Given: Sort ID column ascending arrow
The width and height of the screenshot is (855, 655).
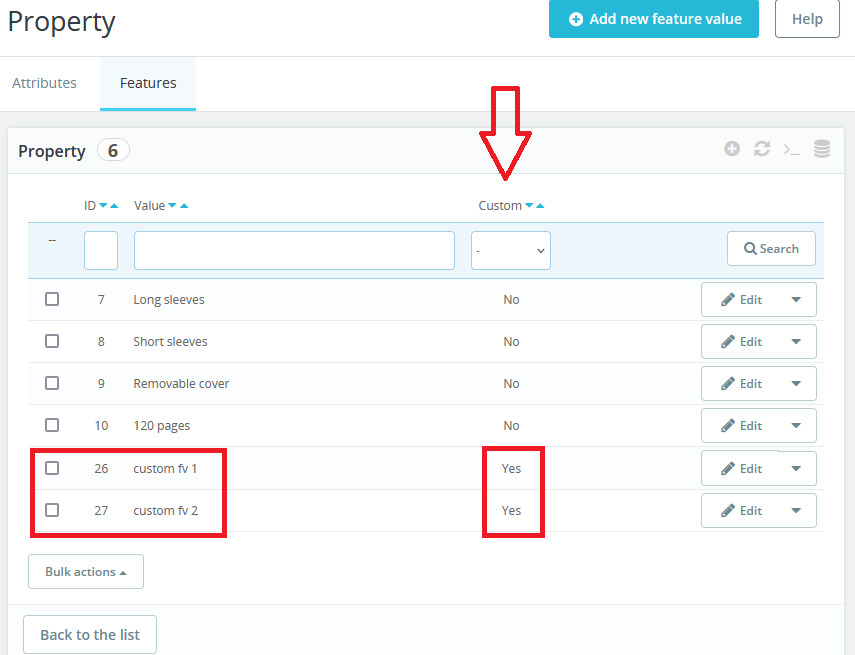Looking at the screenshot, I should (114, 206).
